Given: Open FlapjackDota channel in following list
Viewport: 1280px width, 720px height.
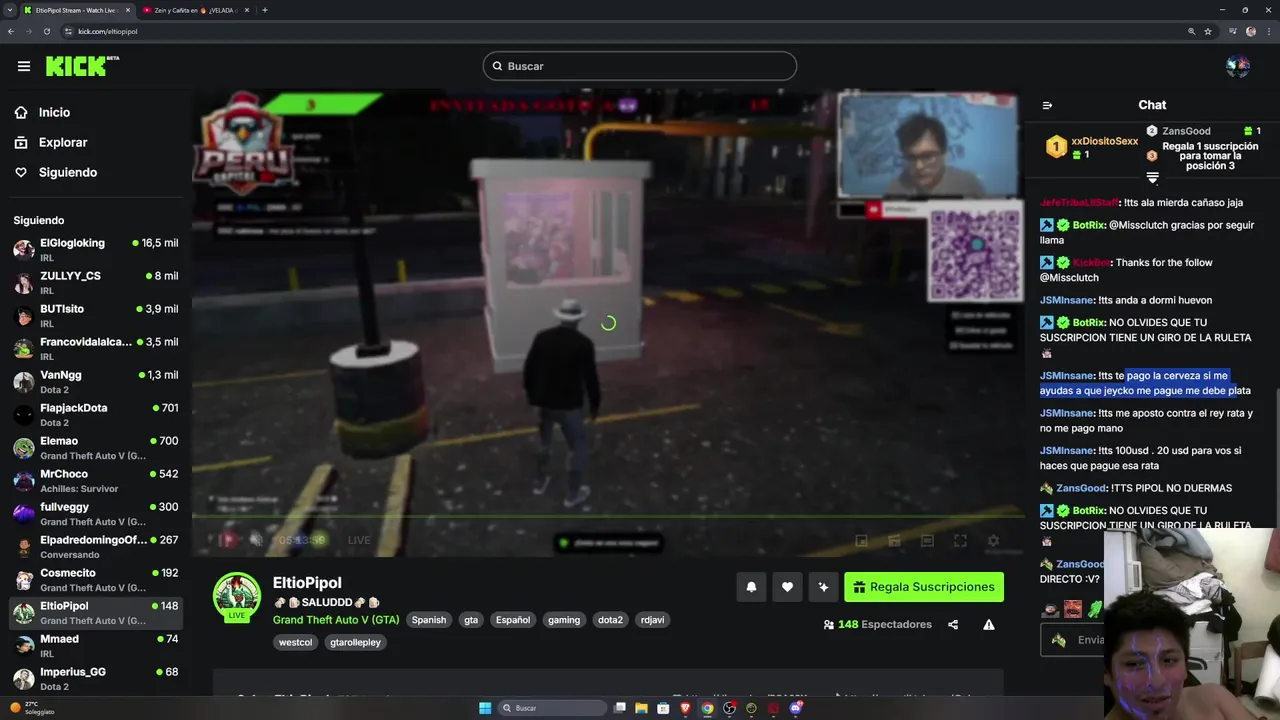Looking at the screenshot, I should [96, 415].
